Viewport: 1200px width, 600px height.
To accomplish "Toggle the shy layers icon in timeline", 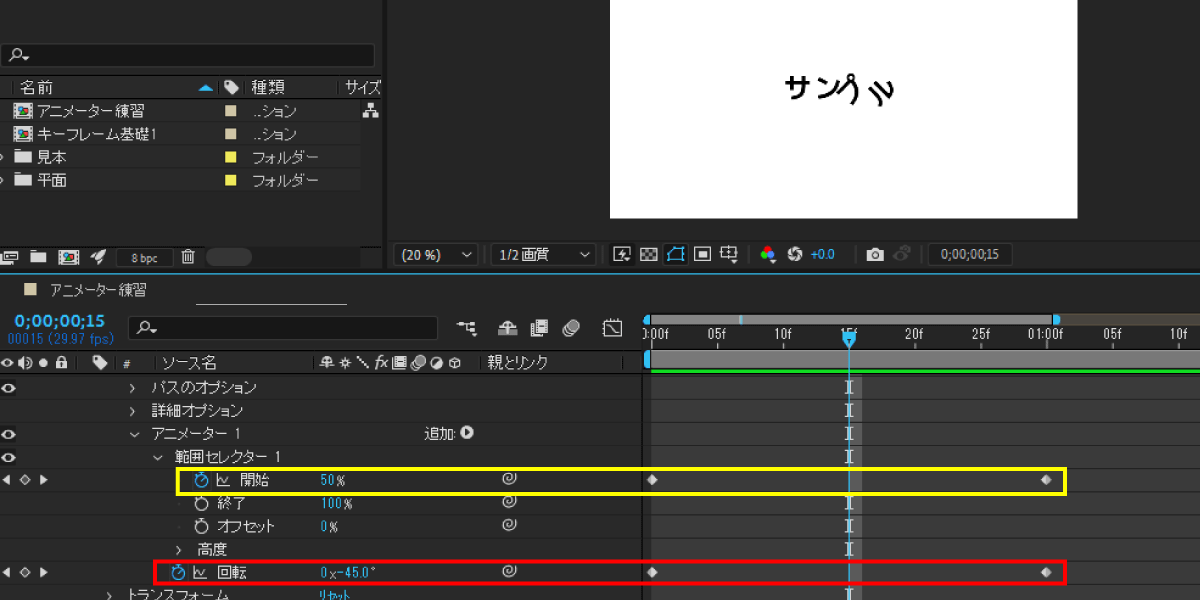I will (507, 327).
